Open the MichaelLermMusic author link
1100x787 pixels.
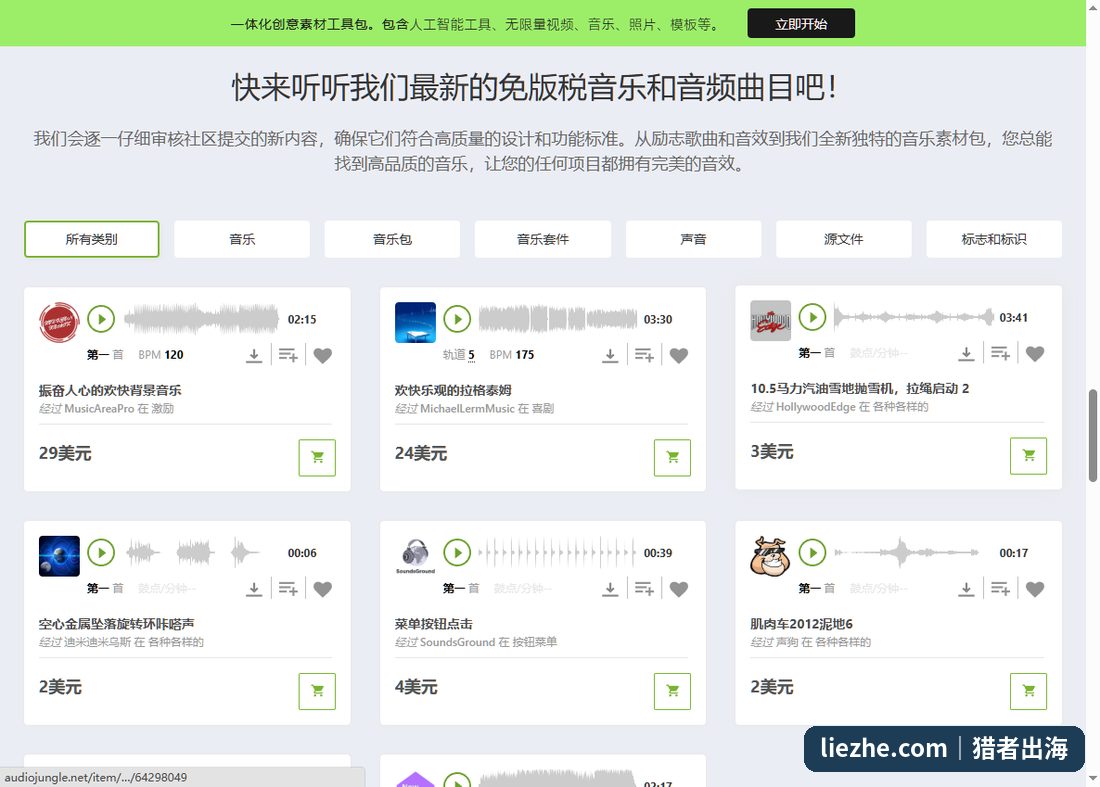pos(467,408)
